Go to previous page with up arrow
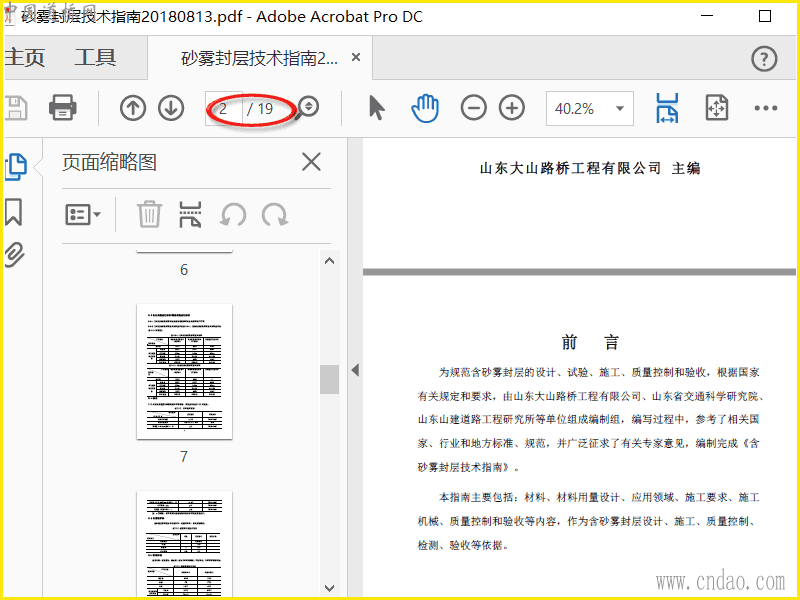Image resolution: width=800 pixels, height=600 pixels. [x=133, y=108]
